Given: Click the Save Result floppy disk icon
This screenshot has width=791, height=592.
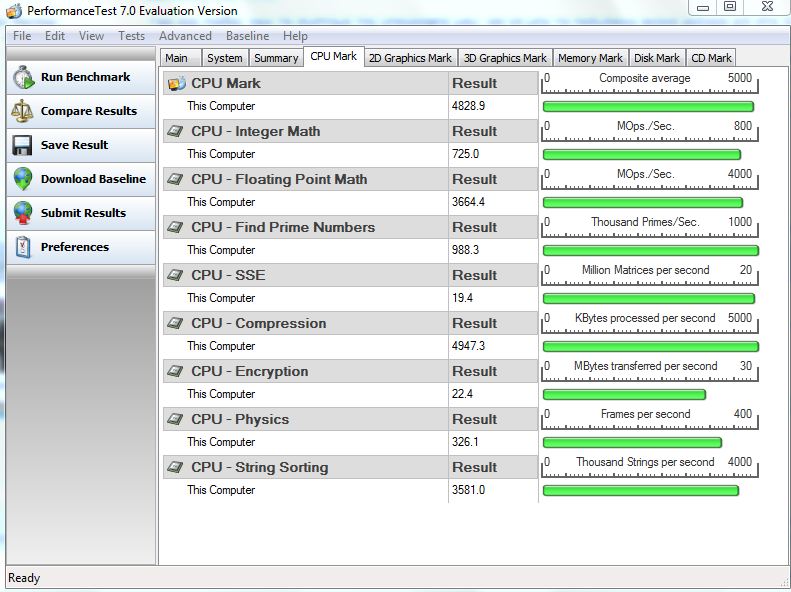Looking at the screenshot, I should coord(22,145).
